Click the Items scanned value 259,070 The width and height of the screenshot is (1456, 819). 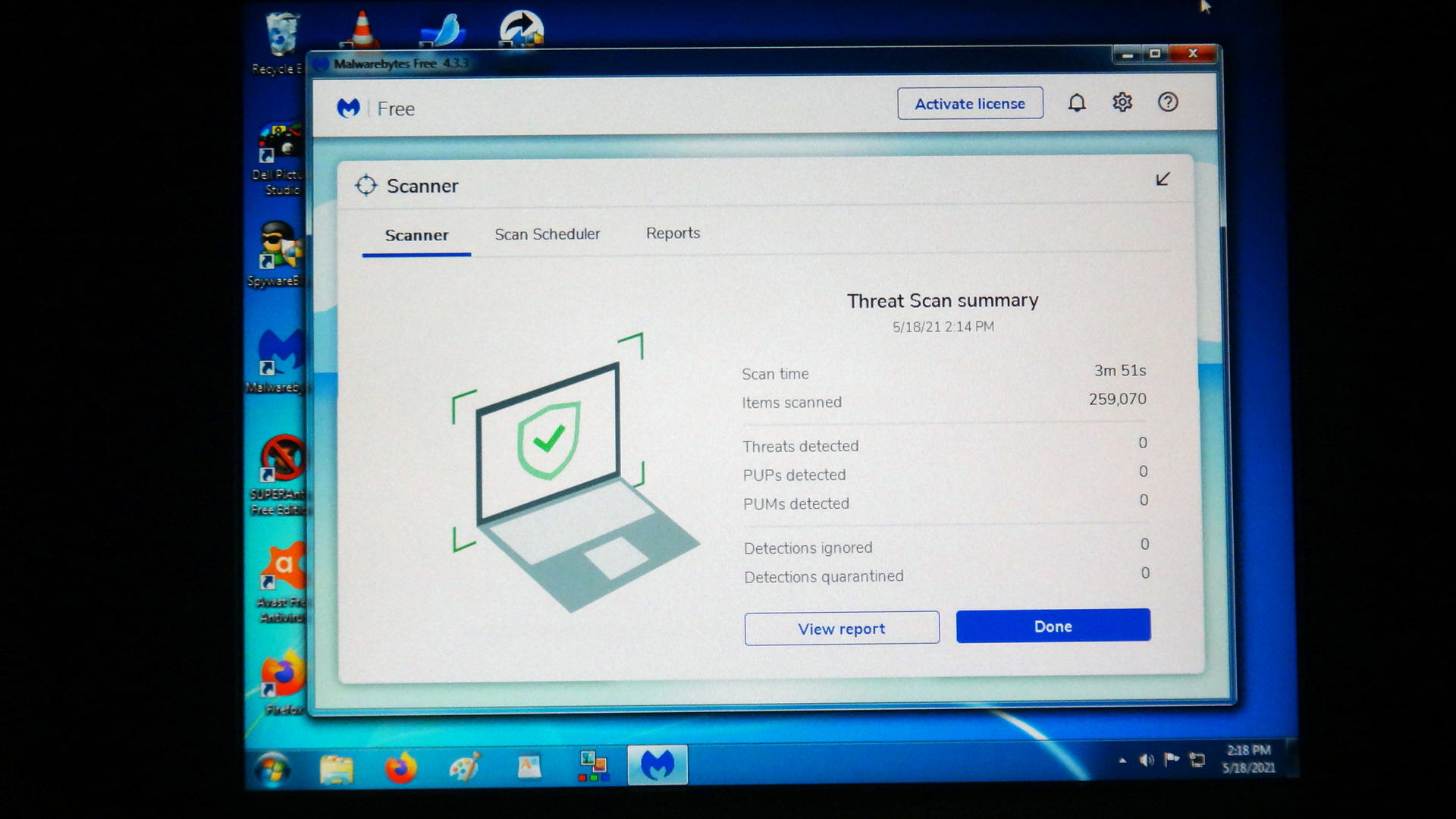pyautogui.click(x=1118, y=399)
